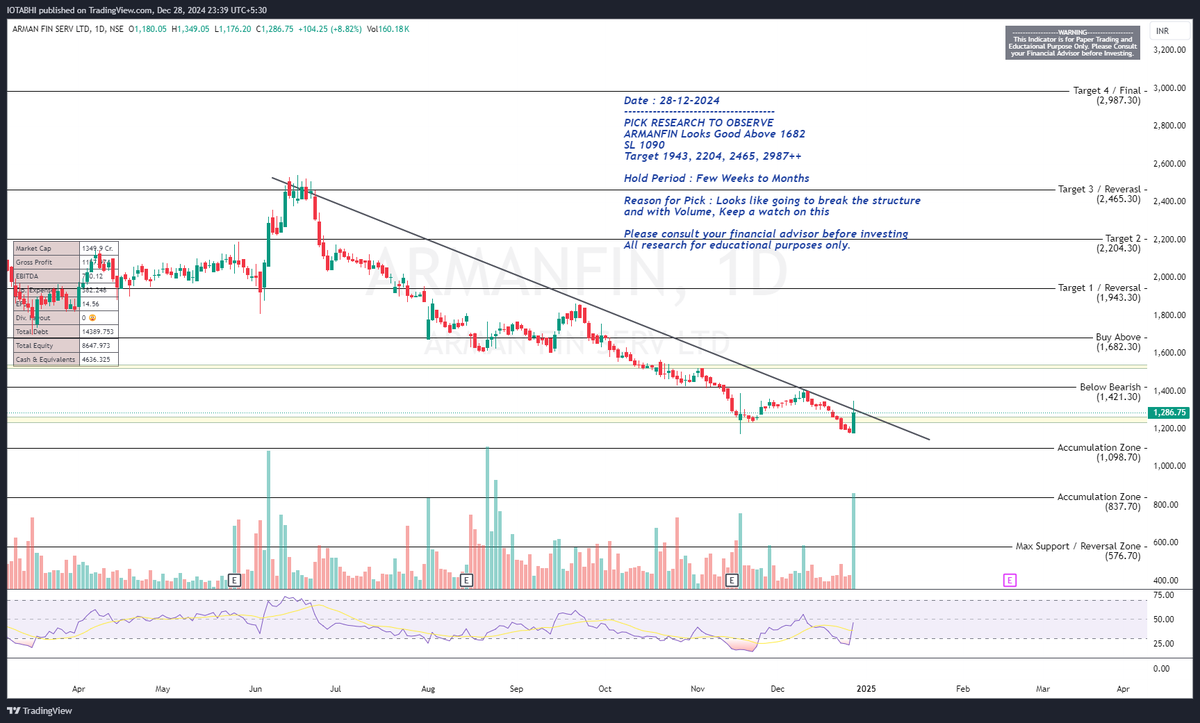Click the current price tag 1,286.75
Viewport: 1200px width, 723px height.
(x=1168, y=412)
